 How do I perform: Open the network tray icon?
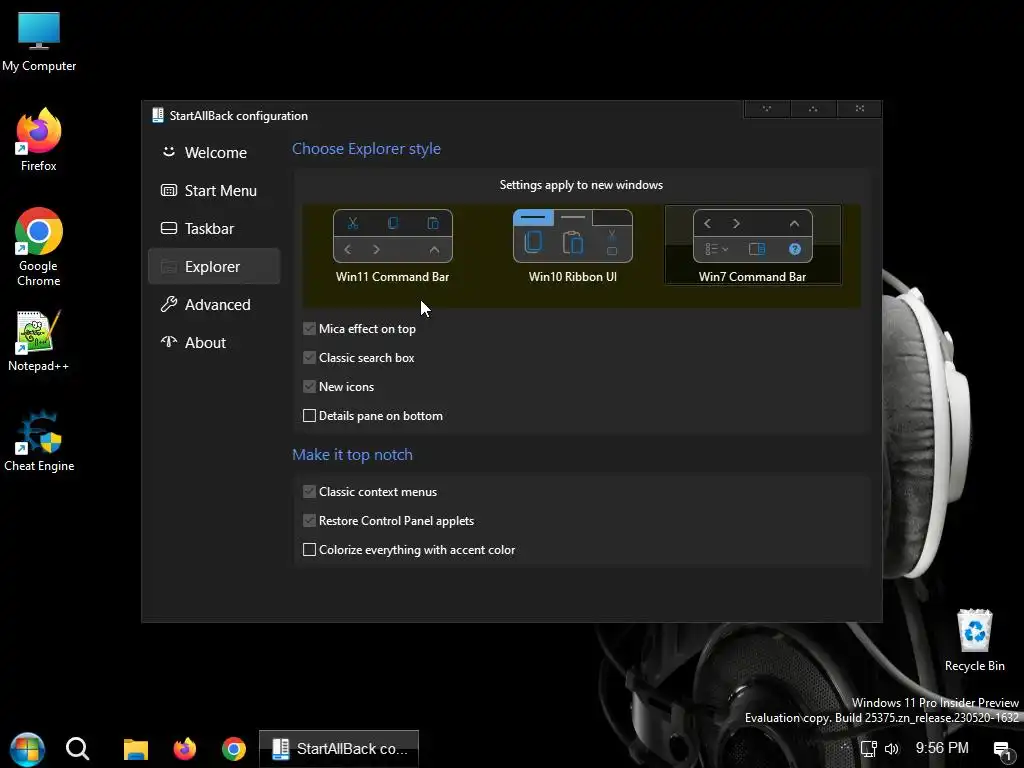pyautogui.click(x=868, y=749)
